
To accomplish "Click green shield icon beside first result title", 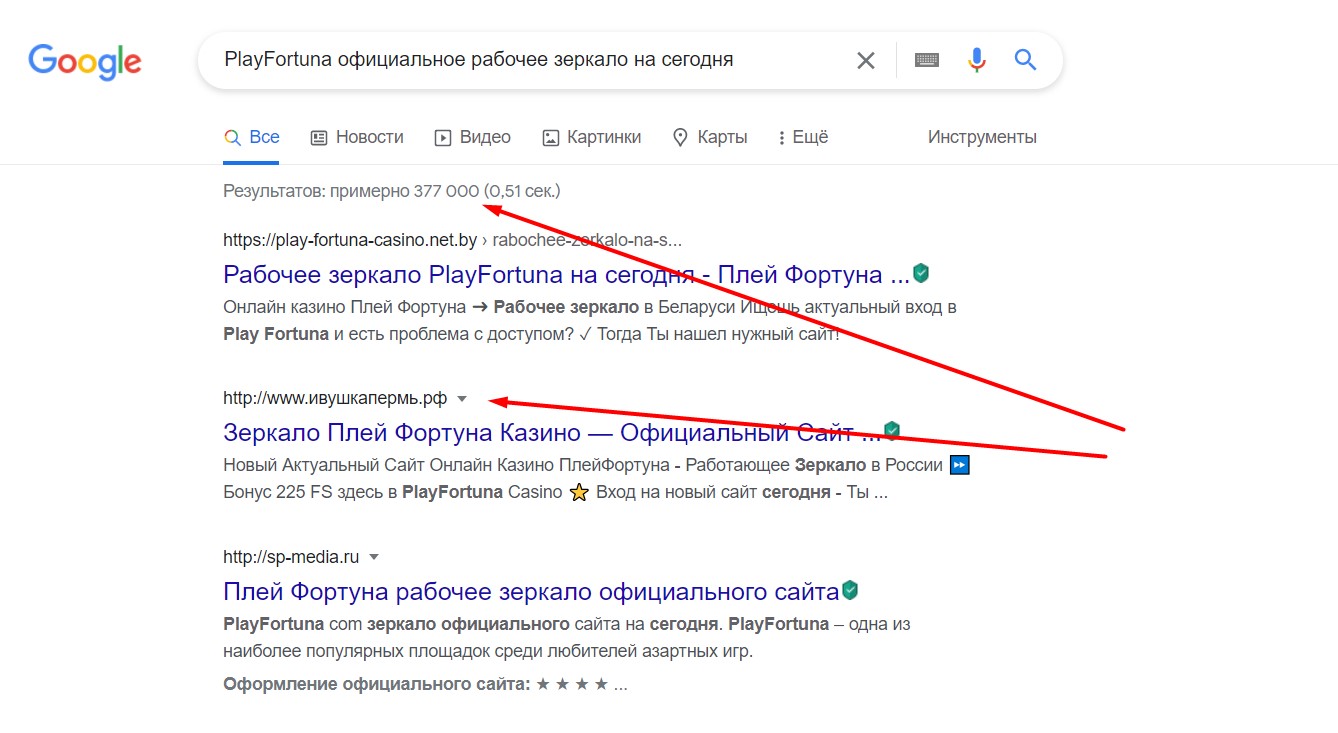I will tap(921, 273).
